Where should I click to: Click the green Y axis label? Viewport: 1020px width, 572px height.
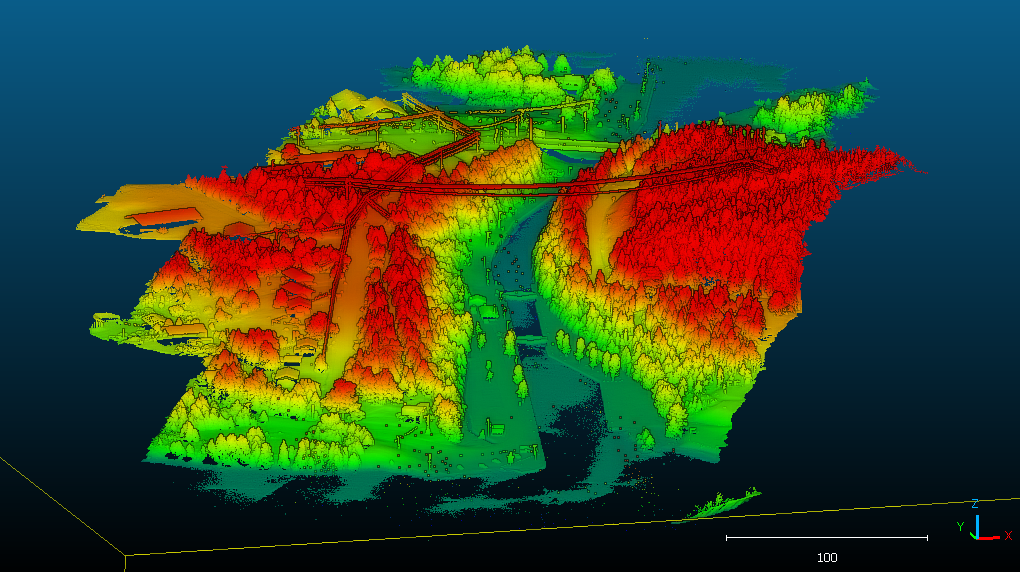point(960,525)
